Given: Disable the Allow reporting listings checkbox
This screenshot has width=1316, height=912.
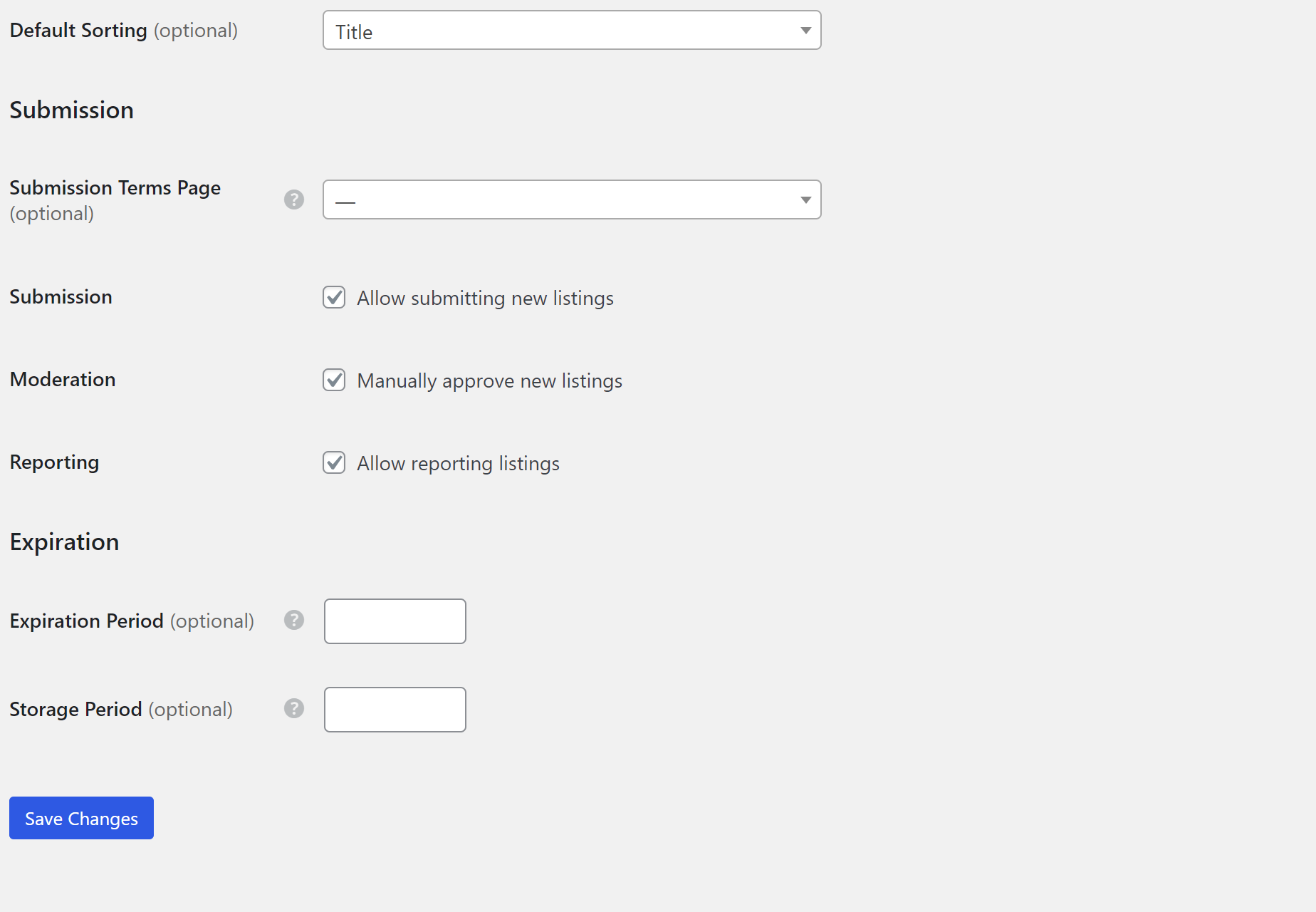Looking at the screenshot, I should point(334,462).
